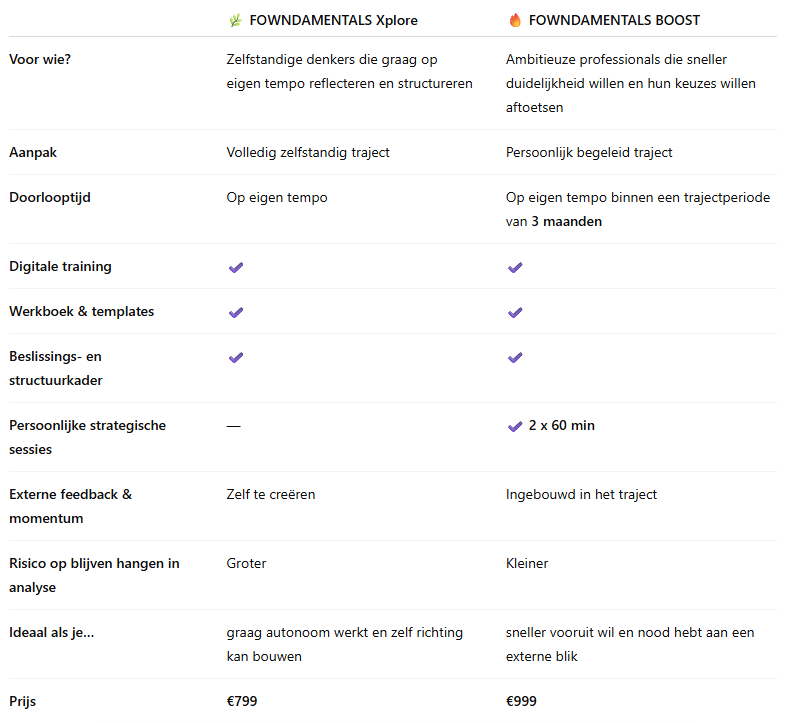Click the Xplore checkmark for Beslissings- en structuurkader

coord(236,357)
